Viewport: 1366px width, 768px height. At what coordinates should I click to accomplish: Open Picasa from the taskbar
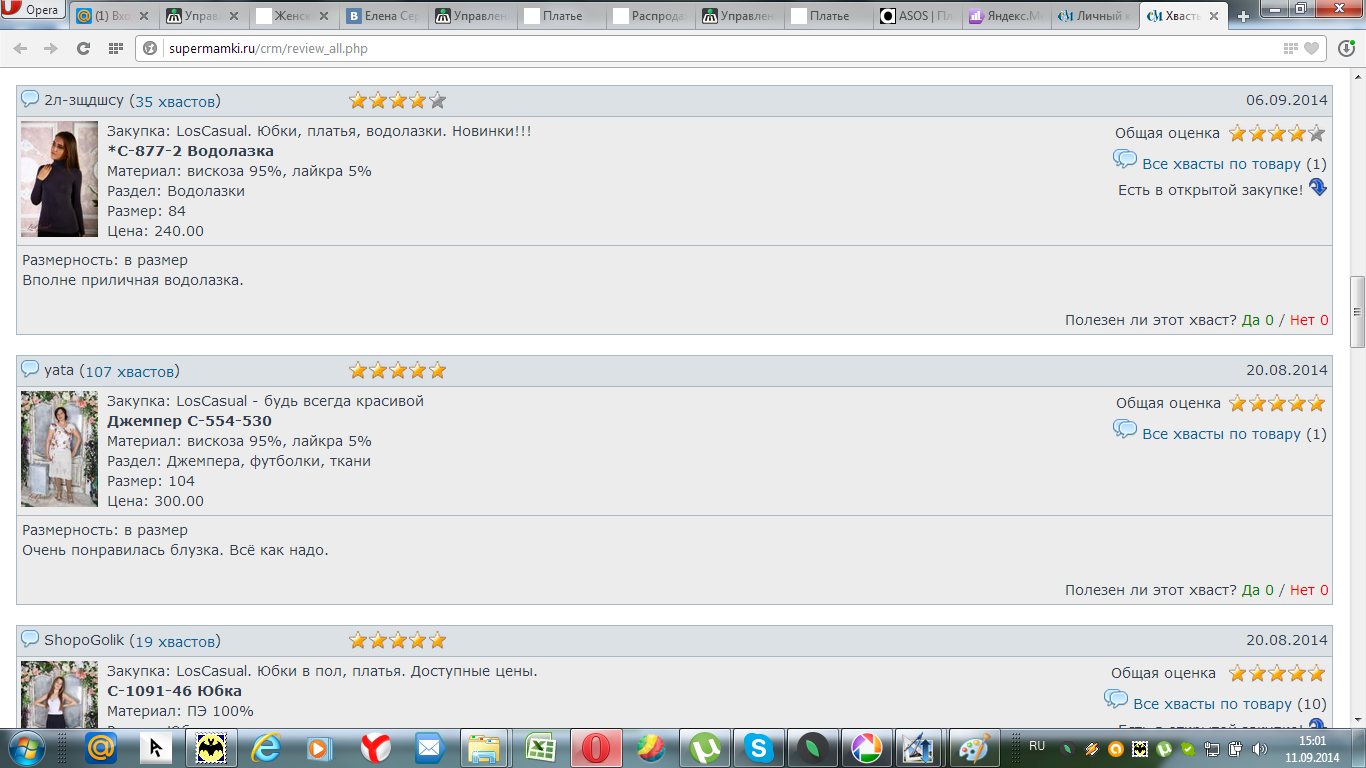(x=869, y=747)
